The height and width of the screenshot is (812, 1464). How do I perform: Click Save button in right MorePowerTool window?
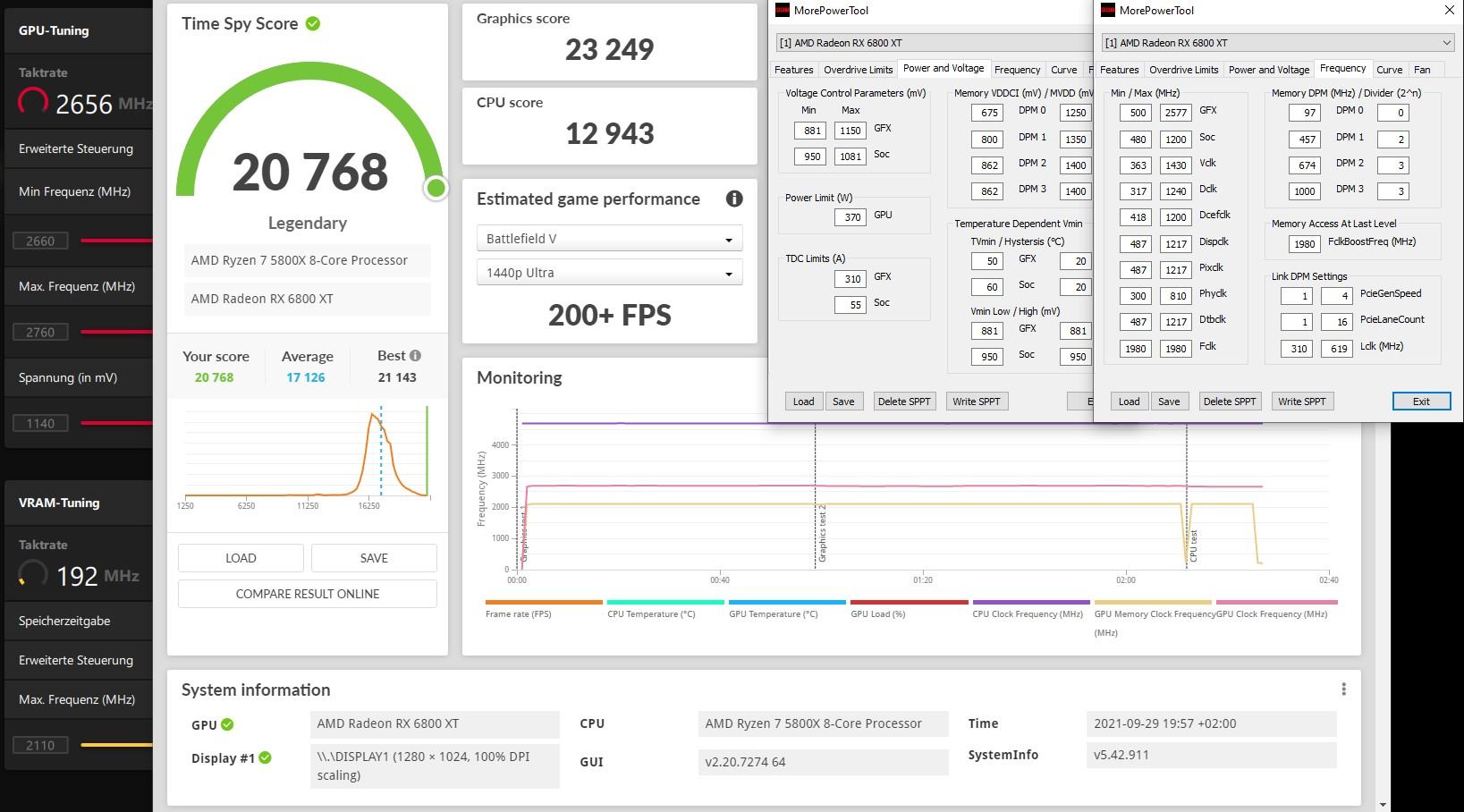[x=1169, y=402]
